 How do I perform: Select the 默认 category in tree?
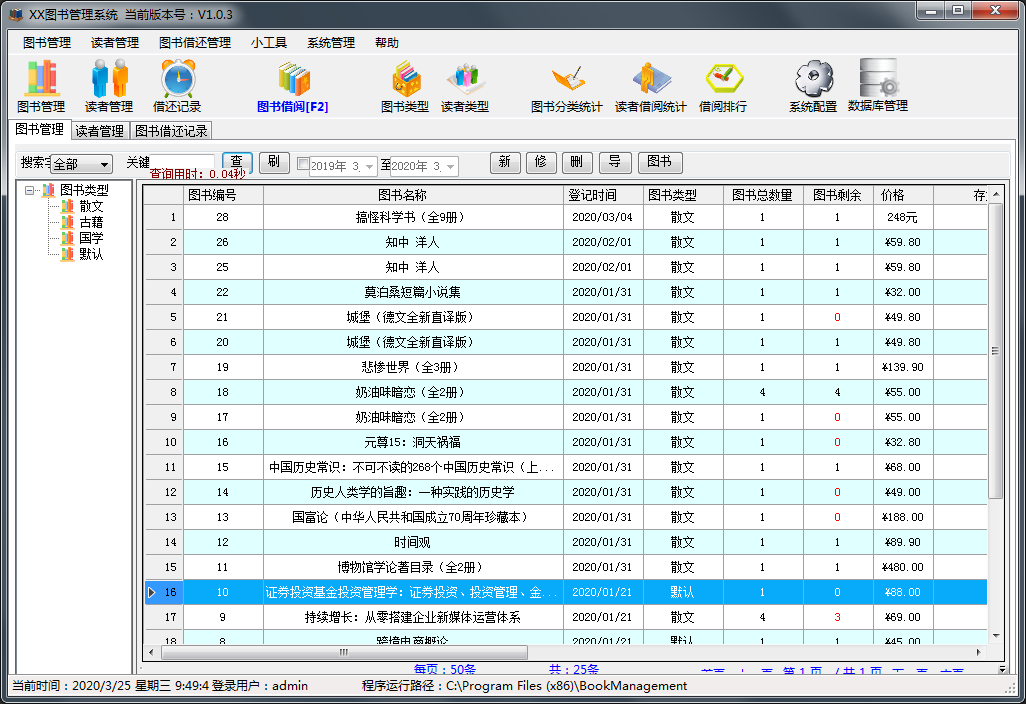click(x=91, y=254)
